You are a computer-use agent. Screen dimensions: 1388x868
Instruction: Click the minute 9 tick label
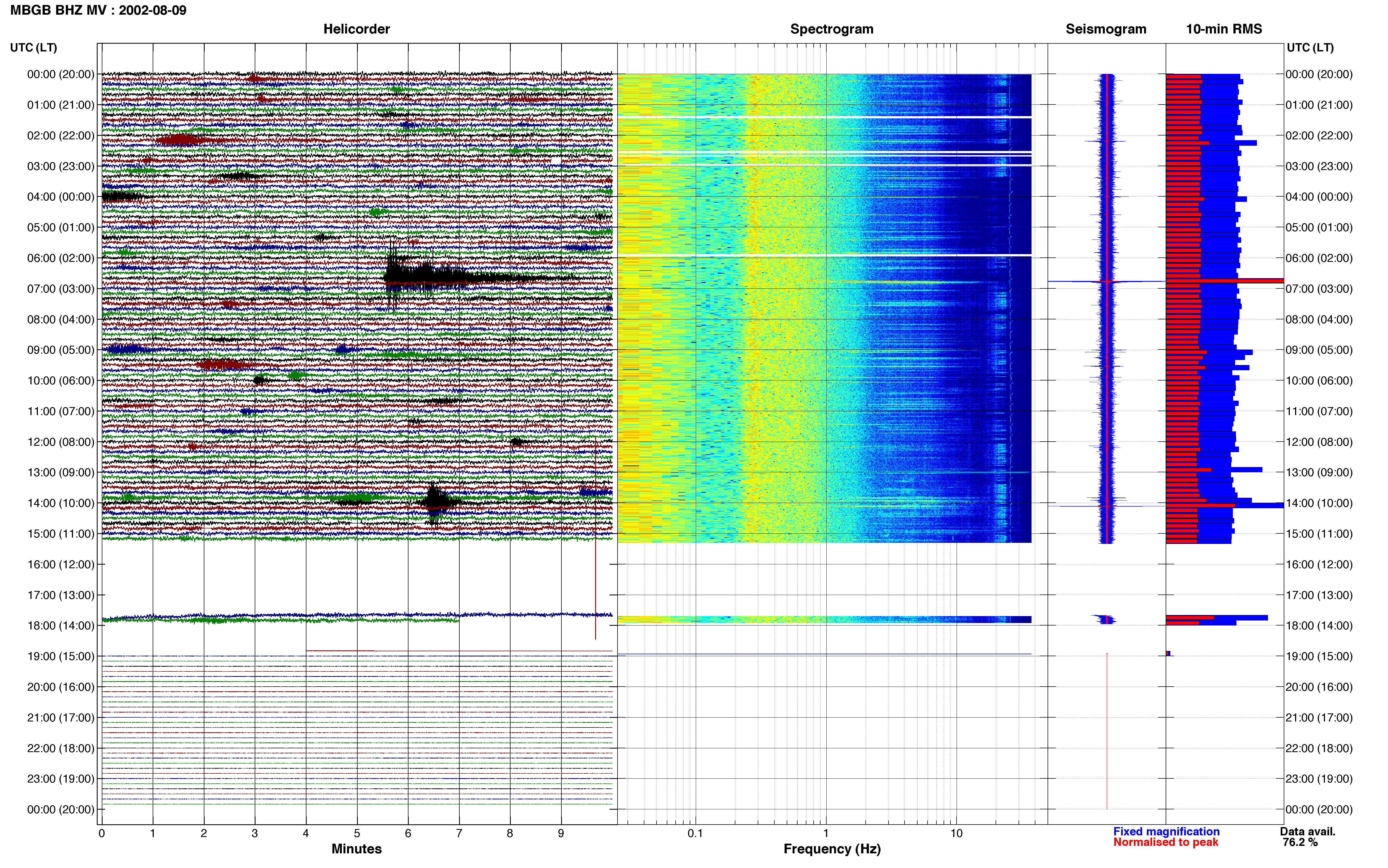point(561,833)
